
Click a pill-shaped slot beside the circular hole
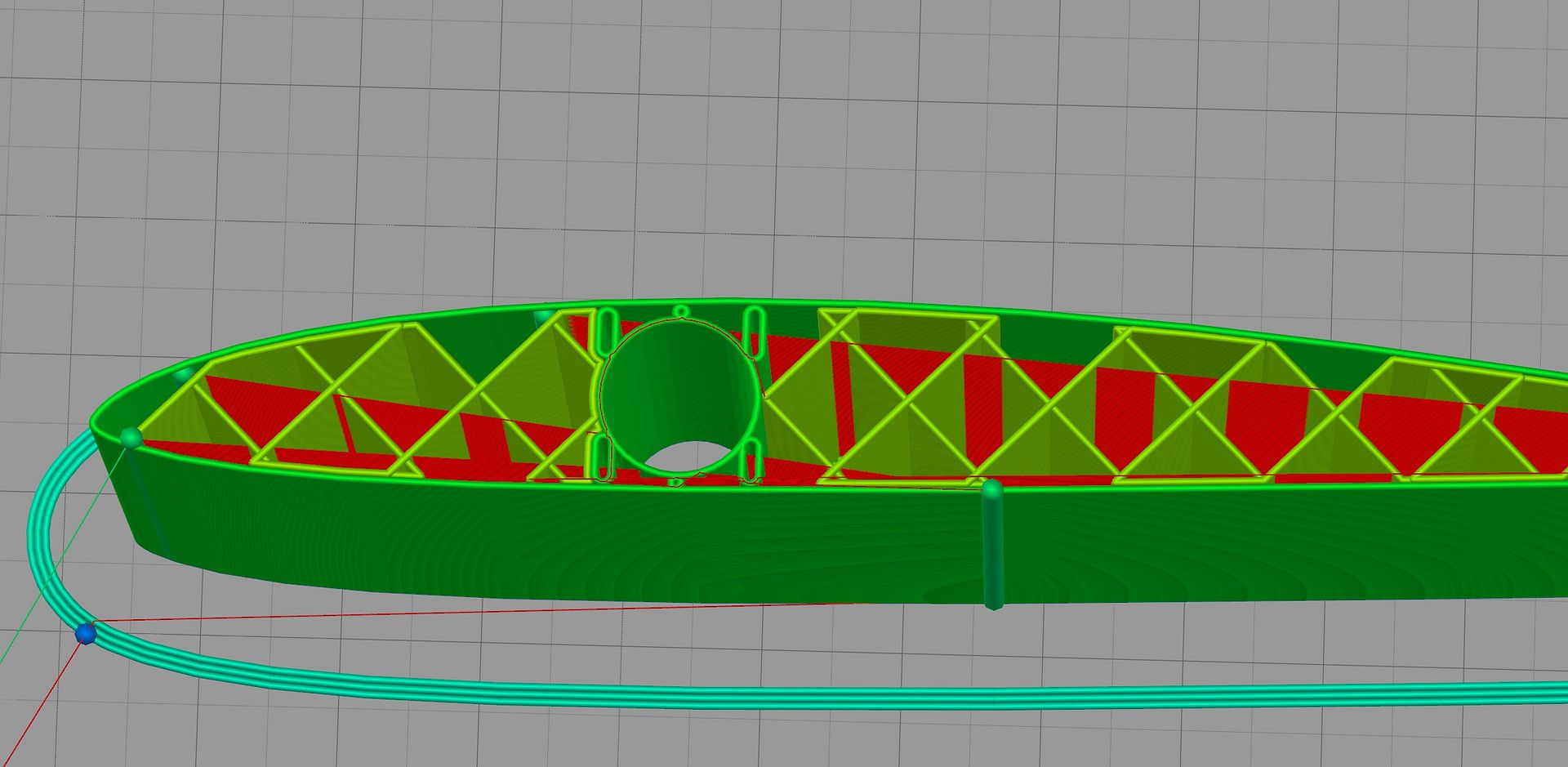[752, 331]
